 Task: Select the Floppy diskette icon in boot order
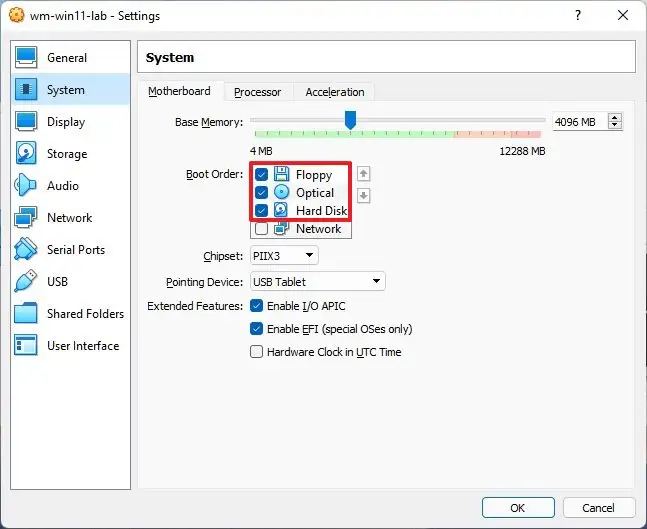281,174
